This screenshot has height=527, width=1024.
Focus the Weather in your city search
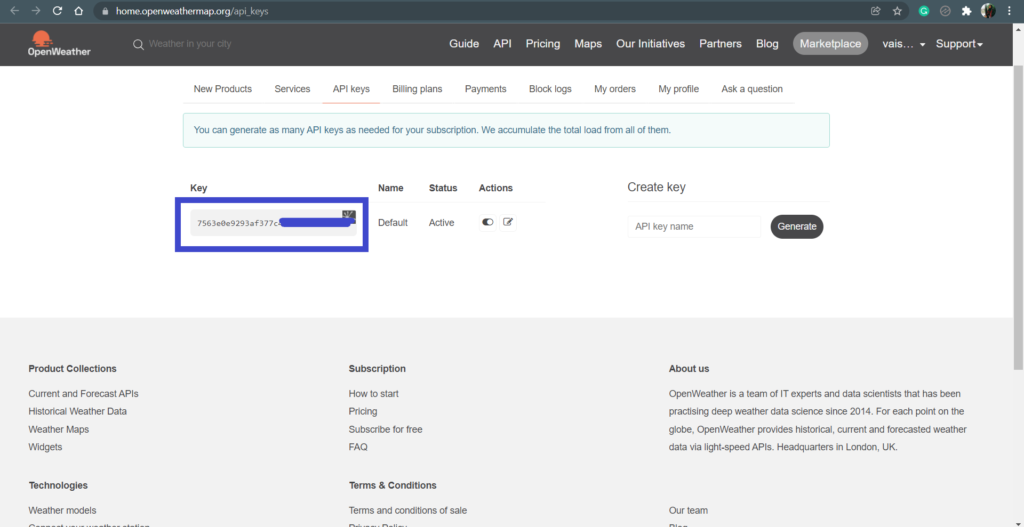click(x=190, y=44)
